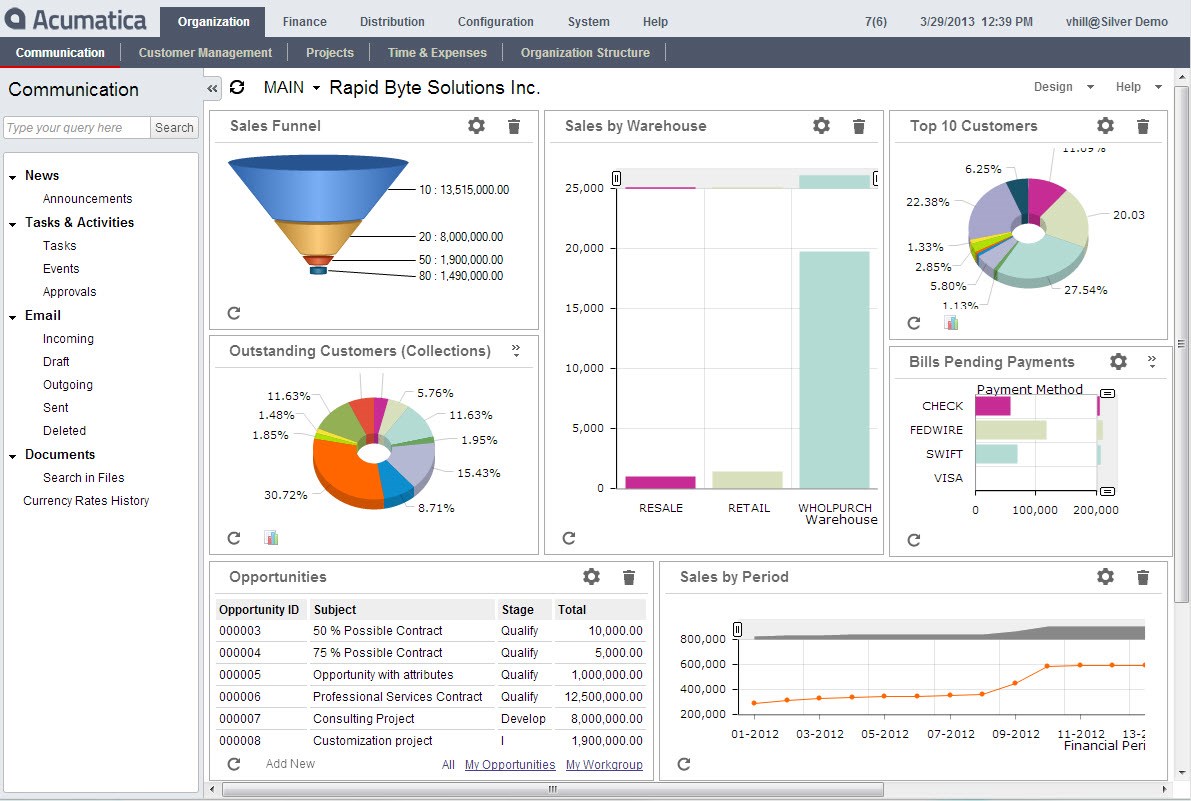Screen dimensions: 1191x801
Task: Open settings gear on Top 10 Customers
Action: click(x=1105, y=126)
